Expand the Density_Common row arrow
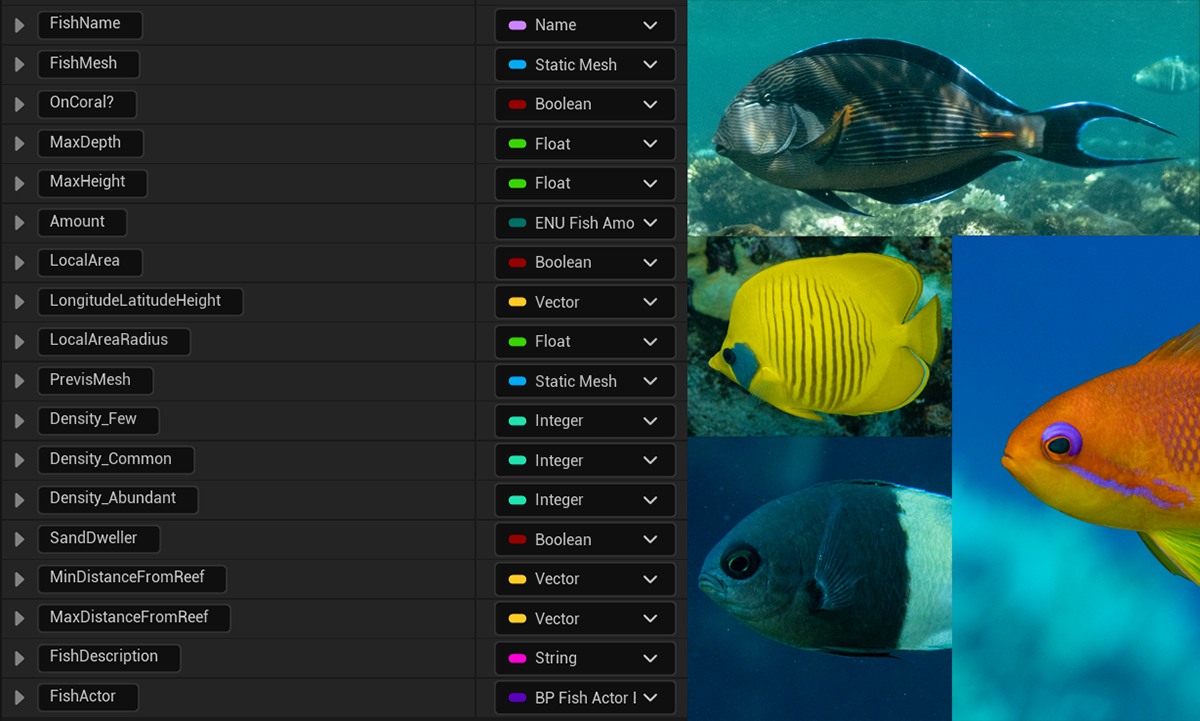Image resolution: width=1200 pixels, height=721 pixels. [19, 460]
